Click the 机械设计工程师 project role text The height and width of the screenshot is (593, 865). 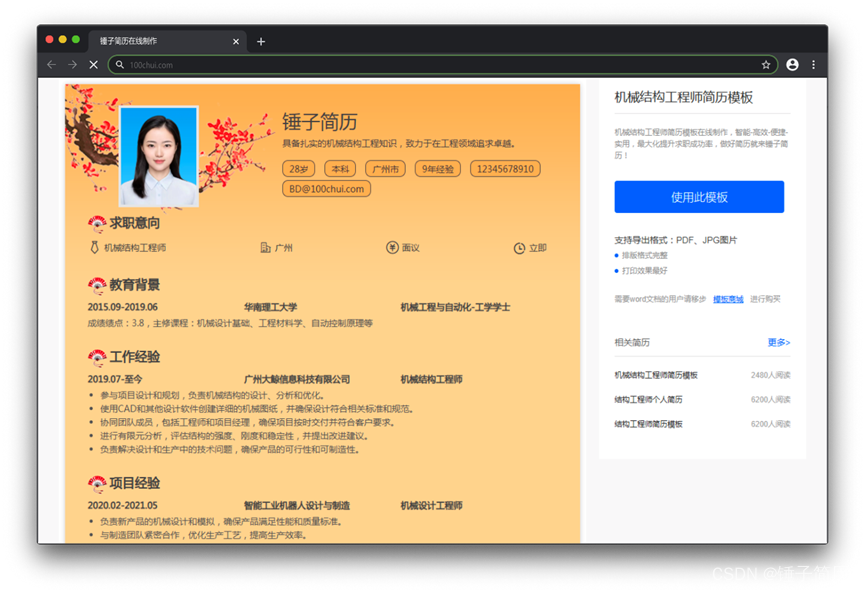click(431, 506)
